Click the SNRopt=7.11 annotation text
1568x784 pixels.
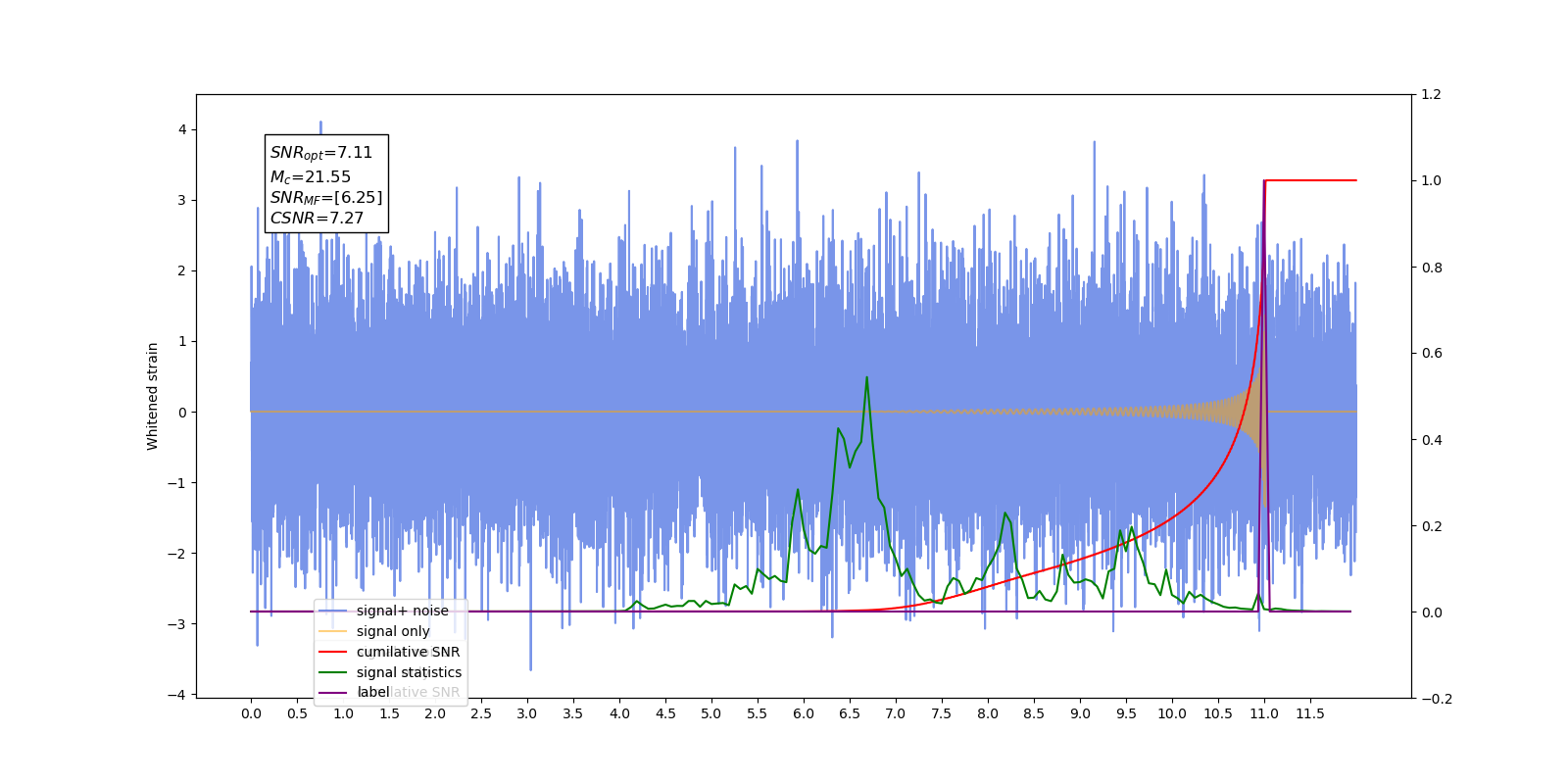point(321,153)
